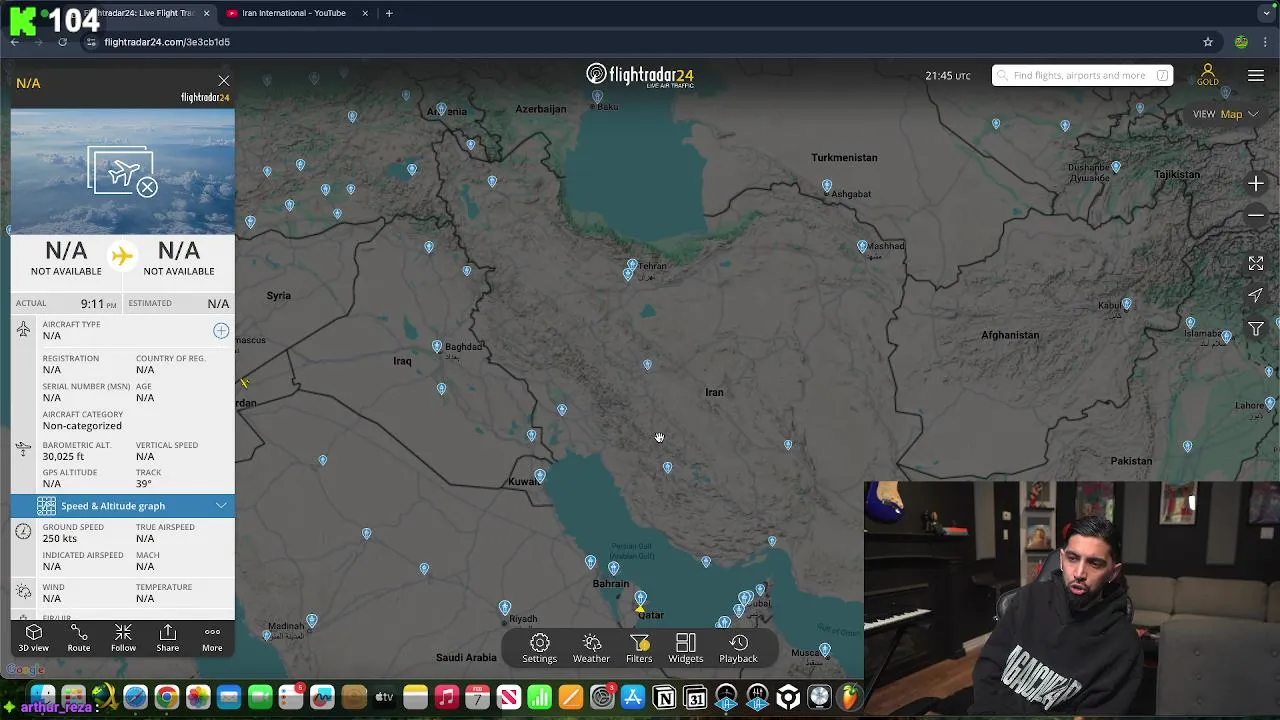The height and width of the screenshot is (720, 1280).
Task: Click Barometric Alt. value 30,025 ft
Action: click(x=63, y=457)
